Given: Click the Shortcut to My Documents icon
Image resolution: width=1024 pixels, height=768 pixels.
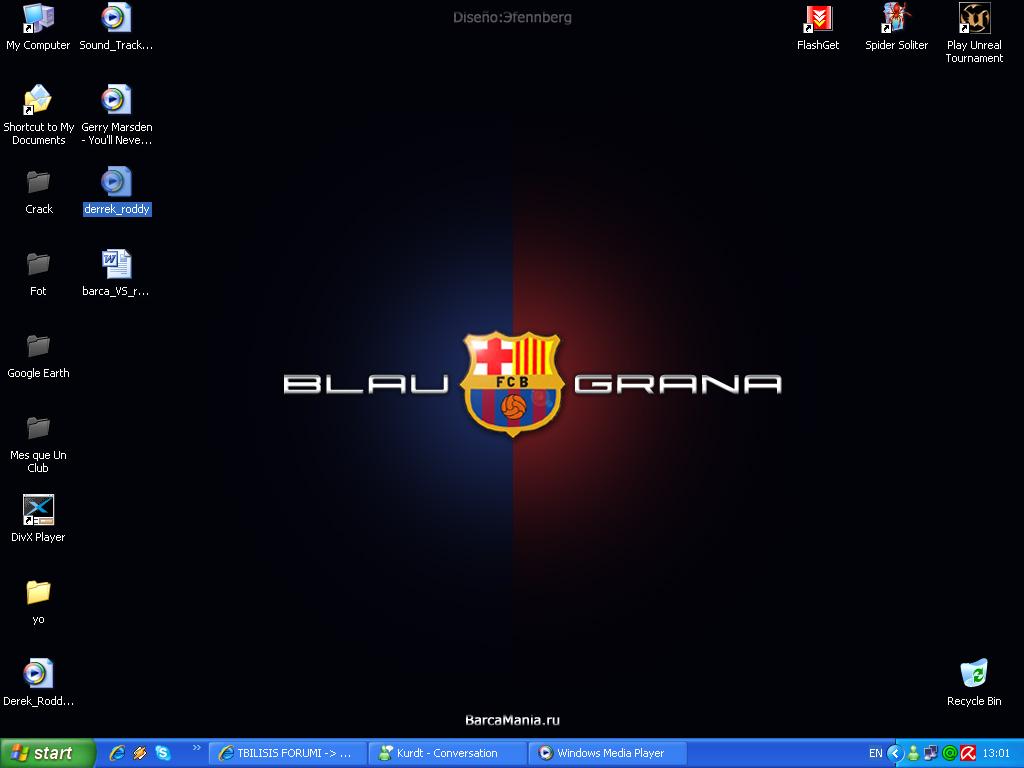Looking at the screenshot, I should 39,114.
